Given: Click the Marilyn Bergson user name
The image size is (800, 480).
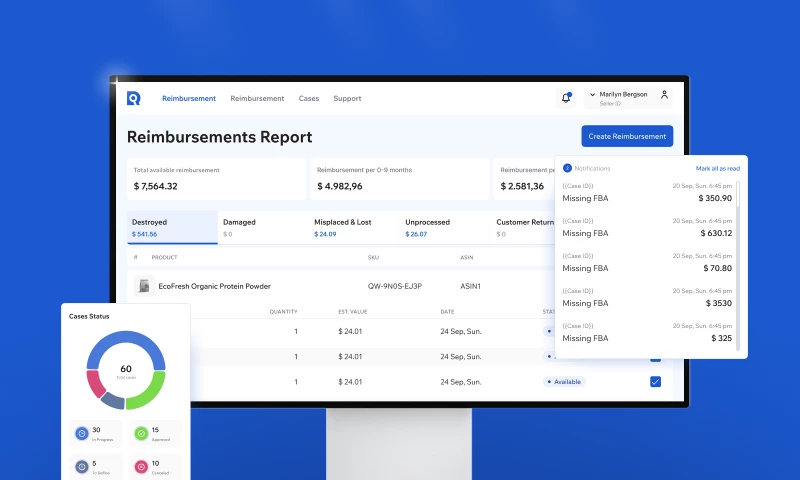Looking at the screenshot, I should [x=623, y=94].
